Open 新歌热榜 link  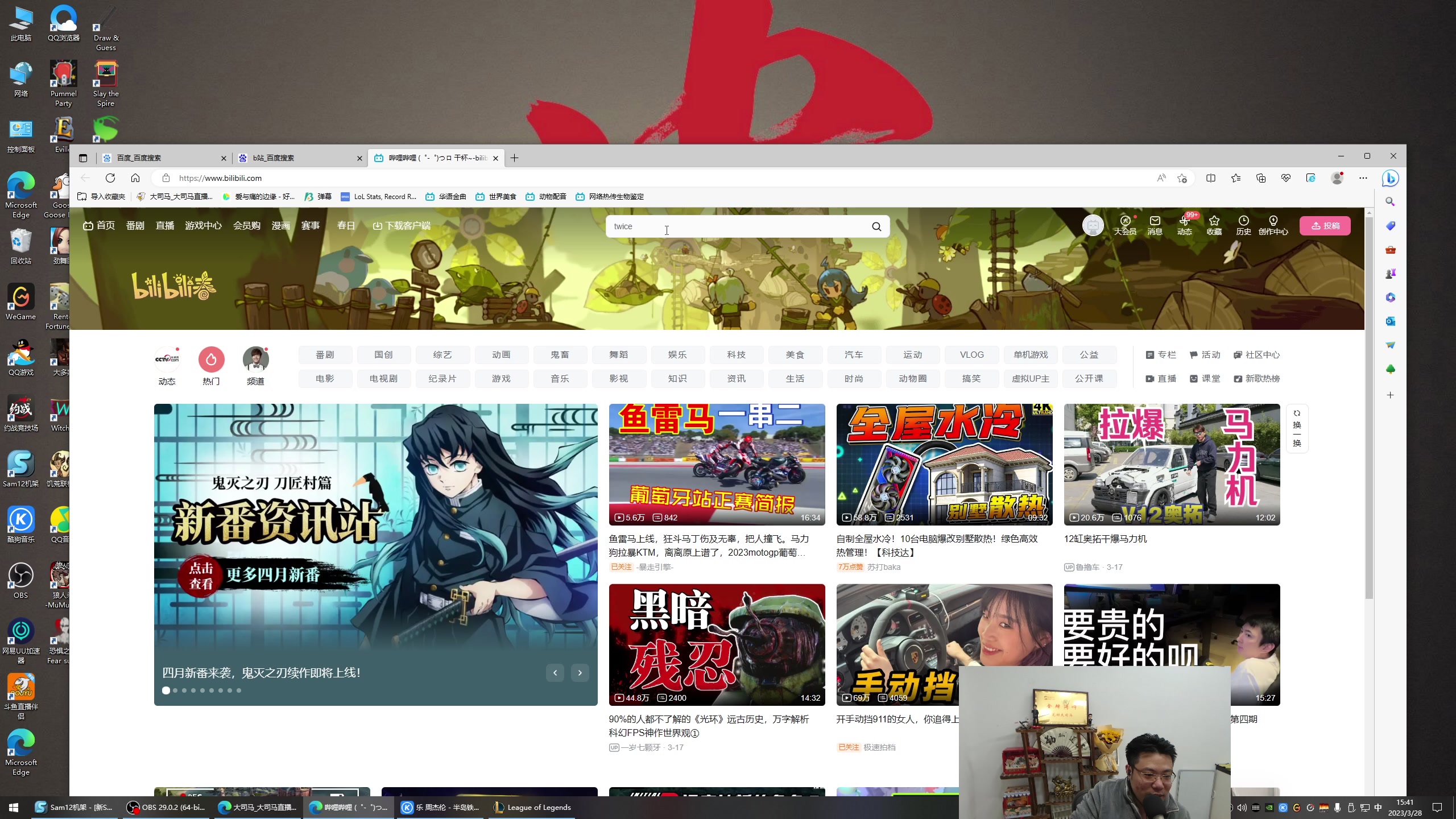1257,379
